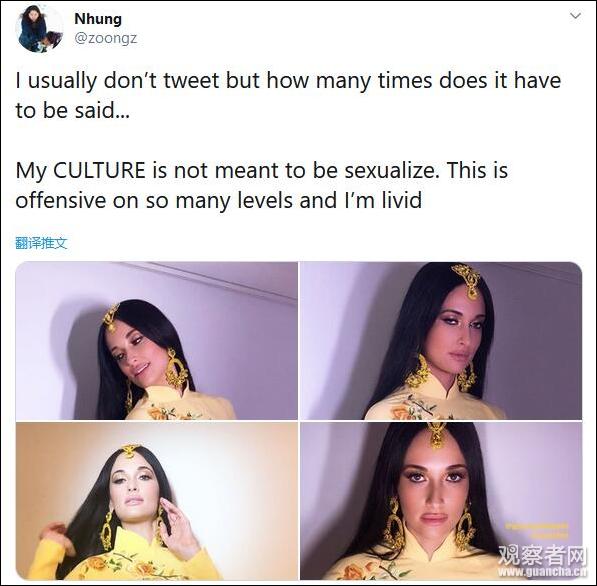Open the Nhung display name profile link
The width and height of the screenshot is (597, 586).
tap(98, 19)
